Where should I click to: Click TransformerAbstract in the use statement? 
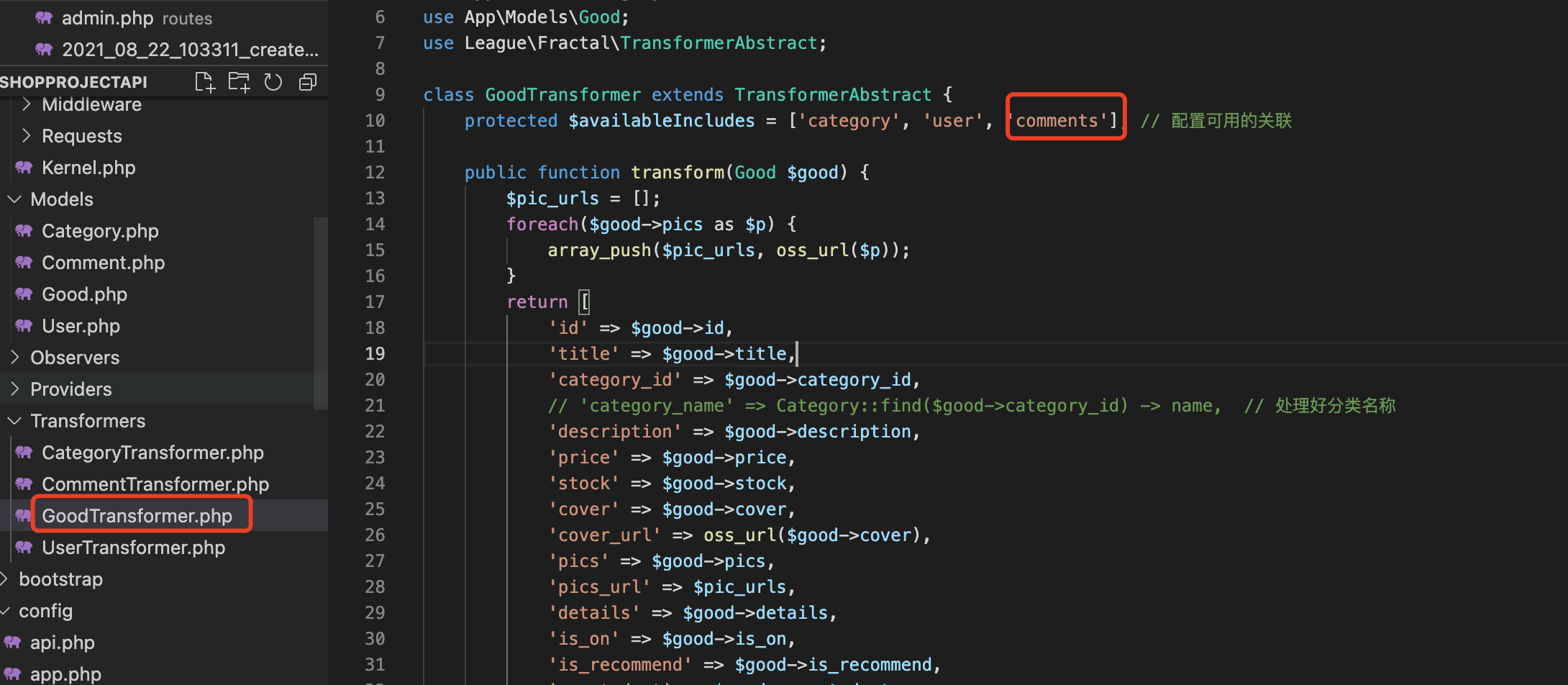(x=719, y=42)
